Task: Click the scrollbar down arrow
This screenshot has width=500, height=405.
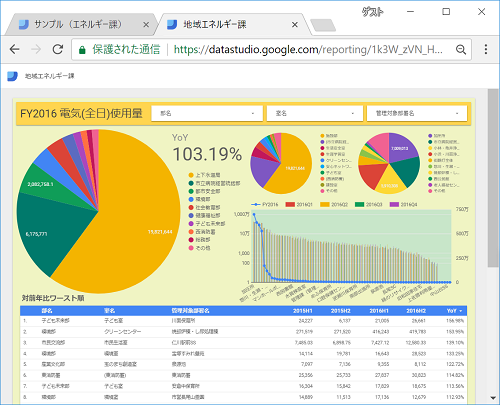Action: tap(493, 398)
